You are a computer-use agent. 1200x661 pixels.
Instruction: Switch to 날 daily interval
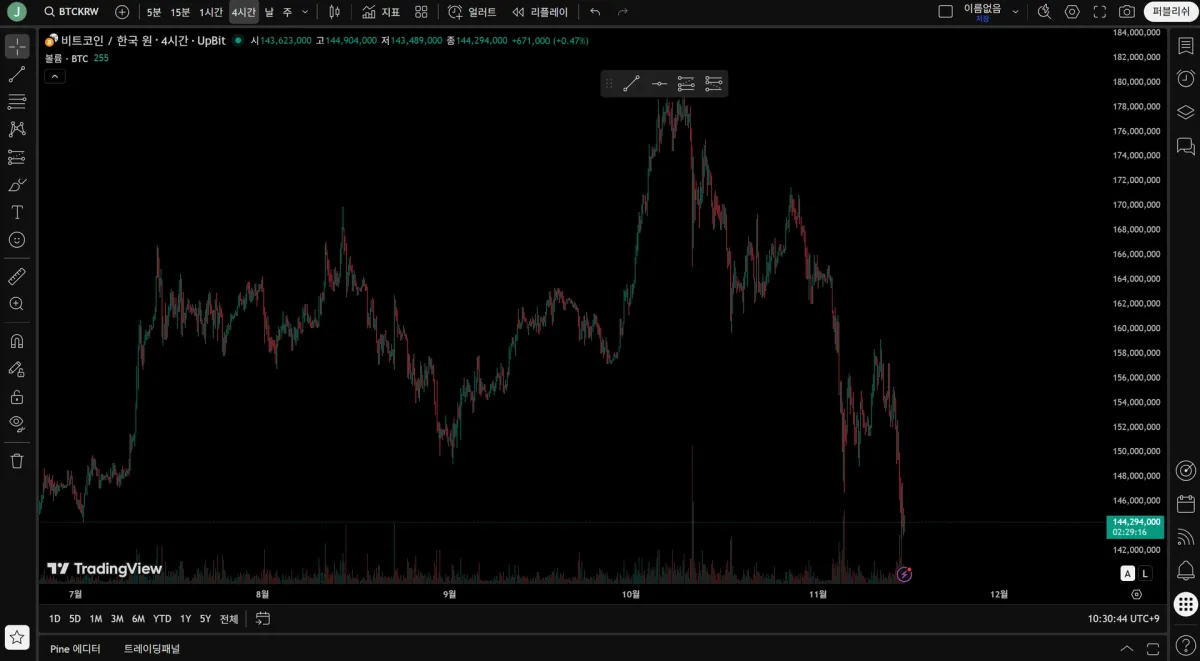pos(269,12)
